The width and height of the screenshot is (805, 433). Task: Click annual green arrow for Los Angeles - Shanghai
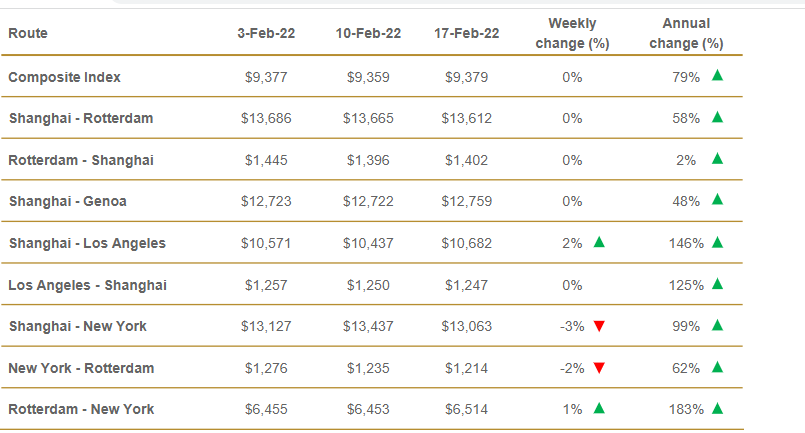(717, 285)
